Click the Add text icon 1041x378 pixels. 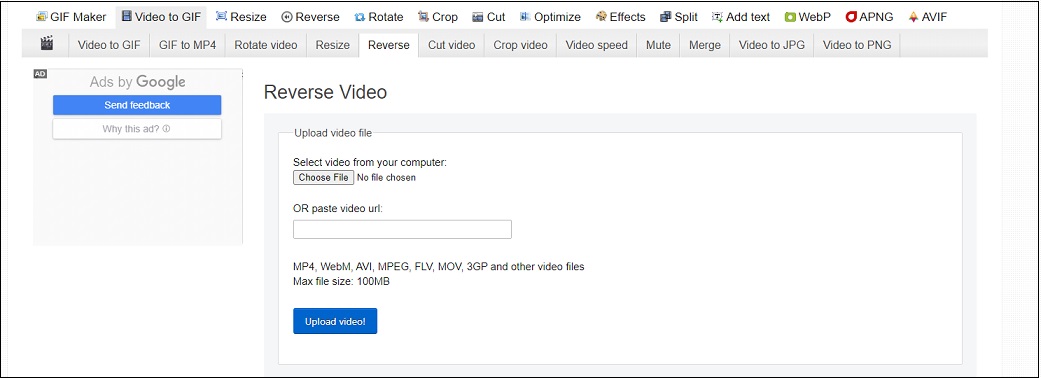pyautogui.click(x=717, y=17)
